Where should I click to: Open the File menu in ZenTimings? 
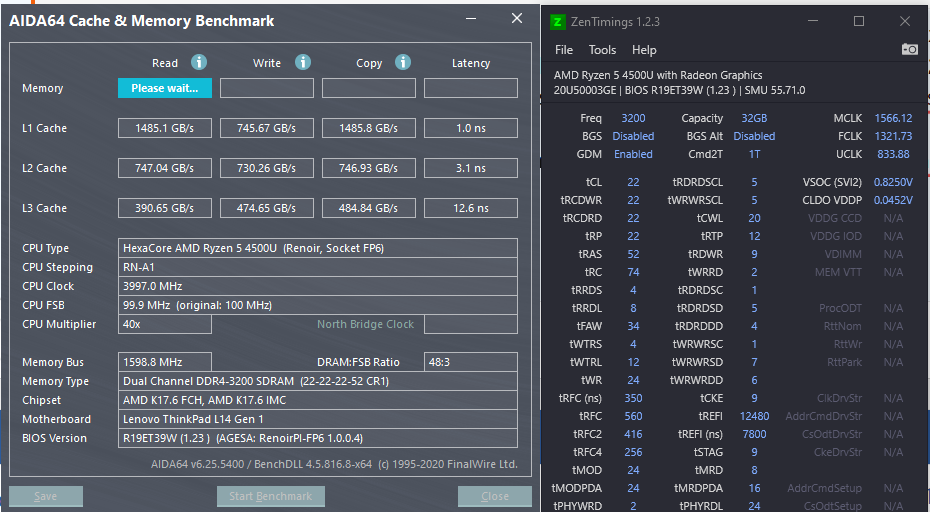click(x=563, y=50)
